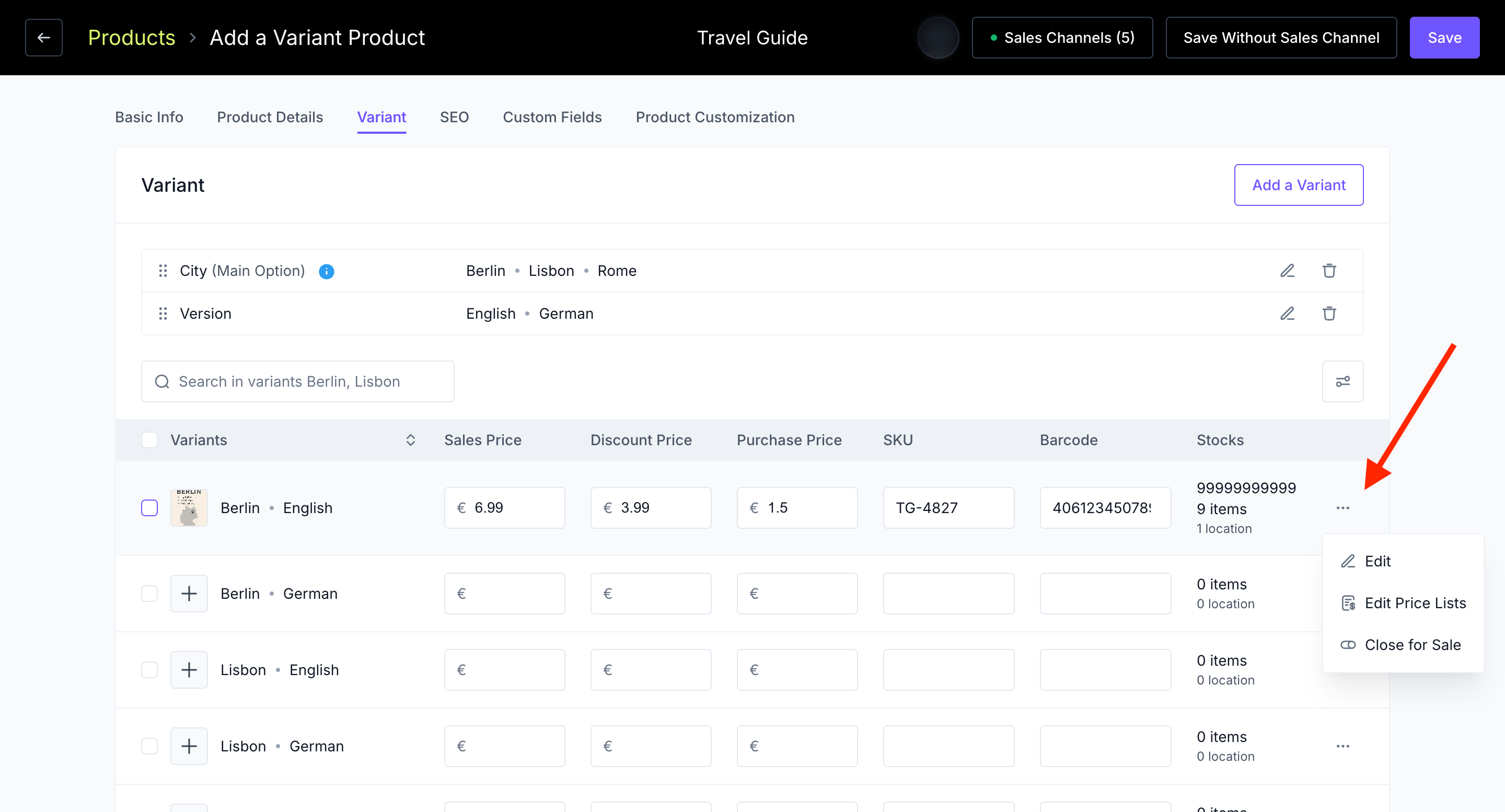Screen dimensions: 1505x812
Task: Click Lisbon English discount price field
Action: pyautogui.click(x=651, y=669)
